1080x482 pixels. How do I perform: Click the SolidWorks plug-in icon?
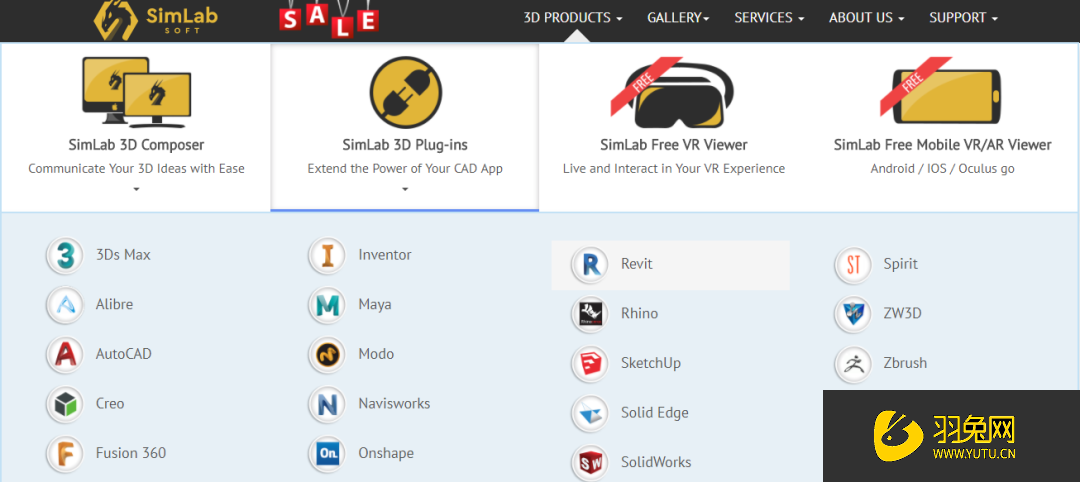pos(590,462)
